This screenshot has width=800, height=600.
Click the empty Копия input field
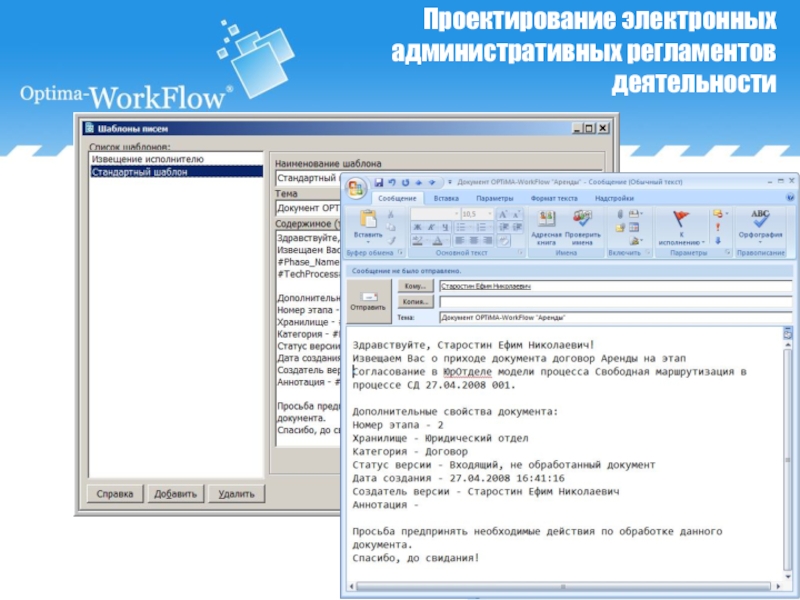[616, 302]
